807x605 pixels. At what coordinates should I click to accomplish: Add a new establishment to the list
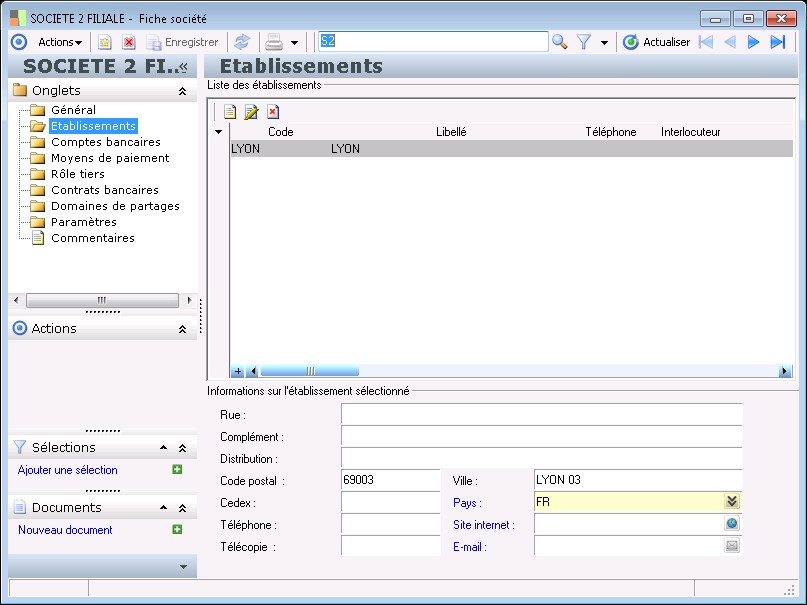[229, 112]
